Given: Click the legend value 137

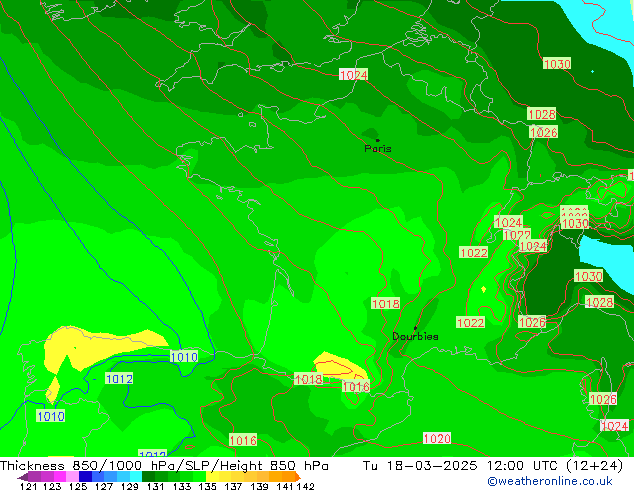Looking at the screenshot, I should point(233,486).
